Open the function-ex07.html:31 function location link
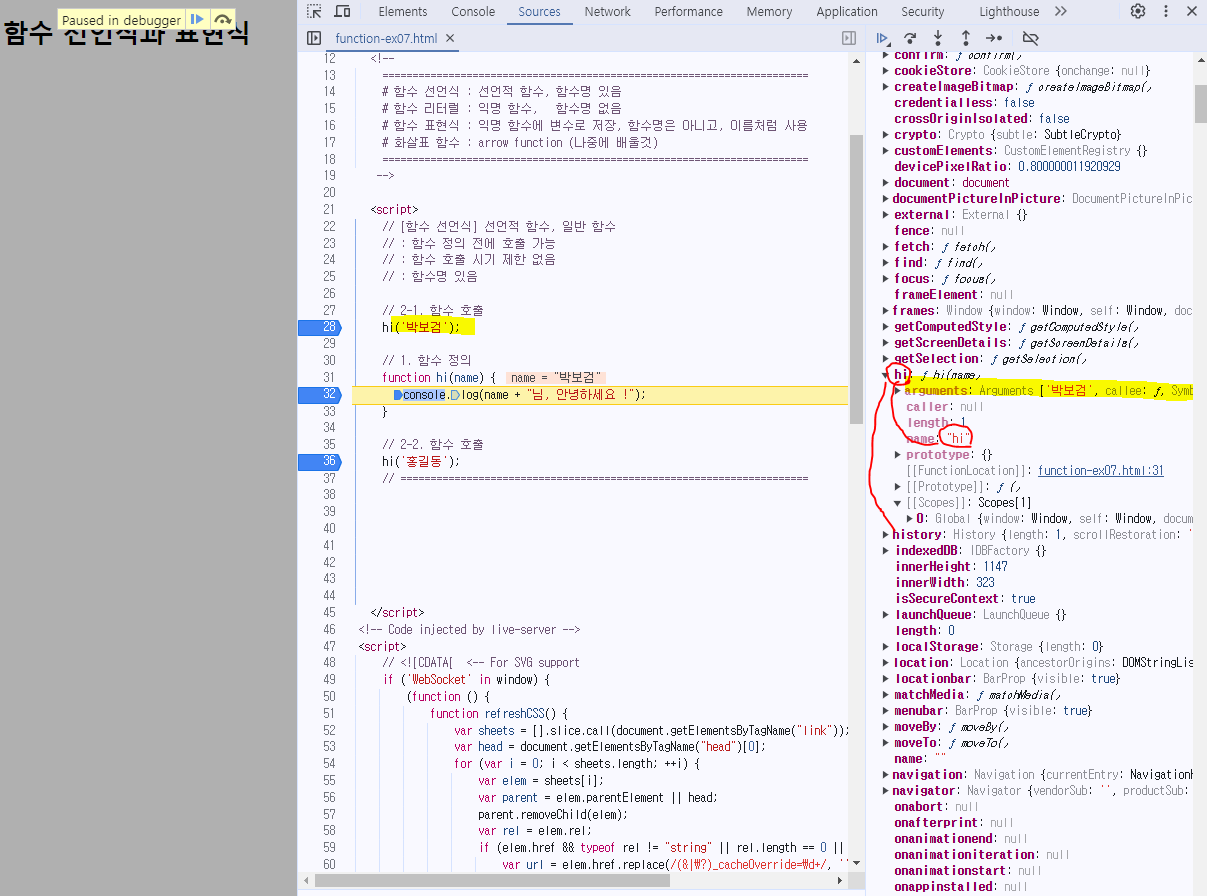The height and width of the screenshot is (896, 1207). pos(1101,471)
